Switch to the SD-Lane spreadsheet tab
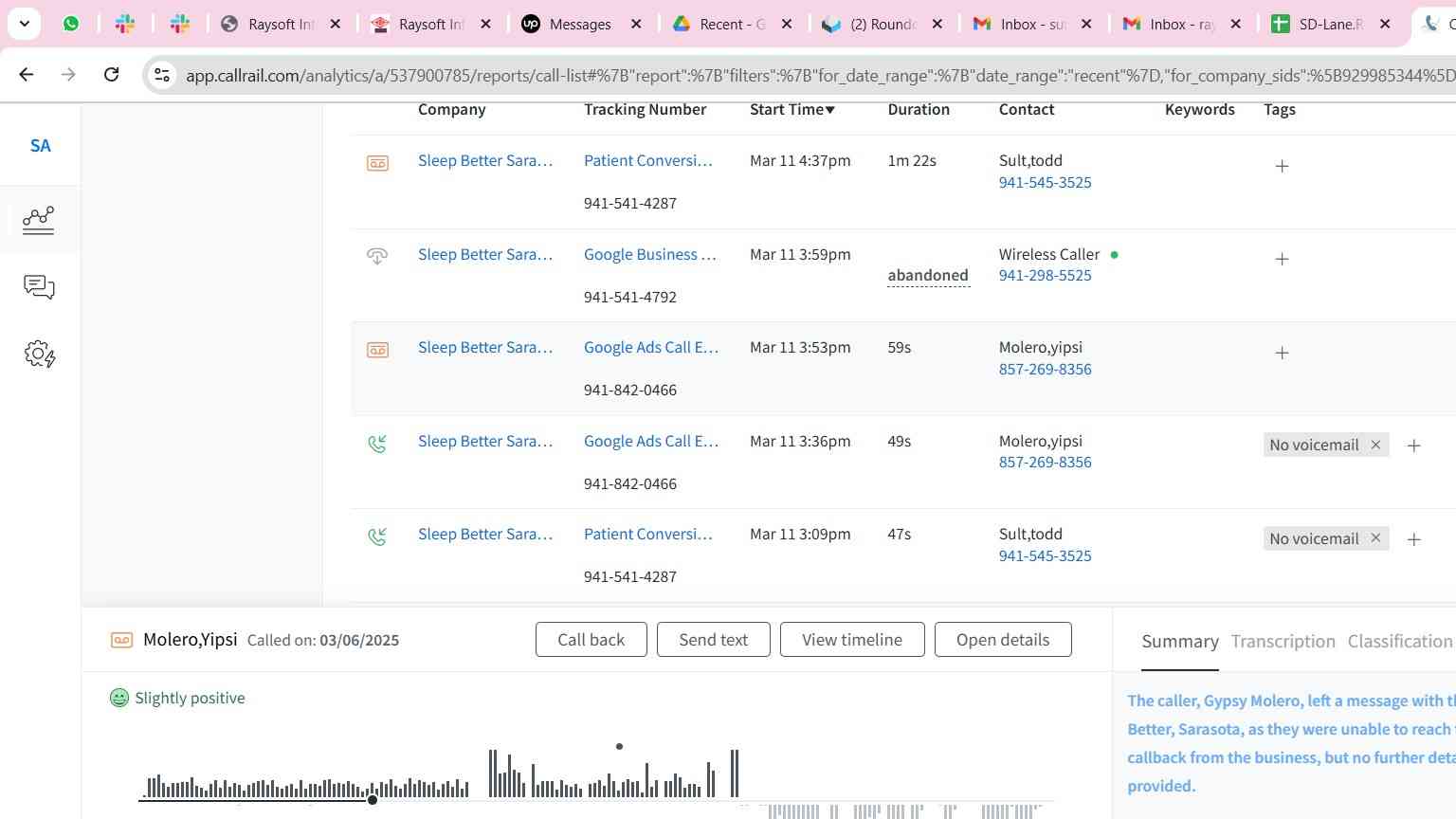The image size is (1456, 819). 1331,24
